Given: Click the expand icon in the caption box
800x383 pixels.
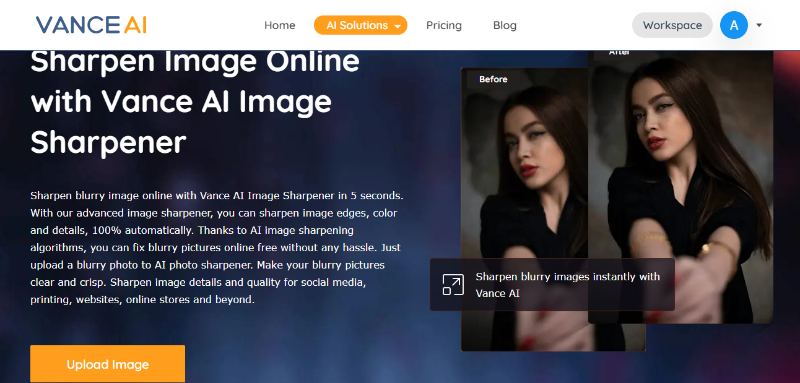Looking at the screenshot, I should (x=453, y=285).
